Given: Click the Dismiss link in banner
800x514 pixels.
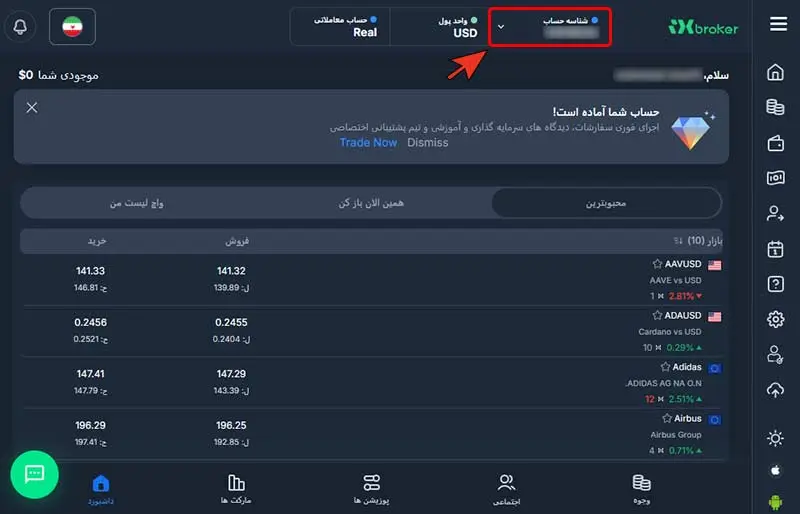Looking at the screenshot, I should point(428,142).
